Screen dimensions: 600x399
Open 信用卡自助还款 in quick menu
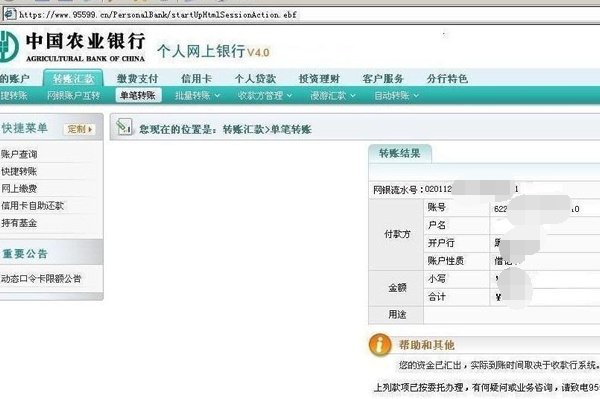(33, 206)
